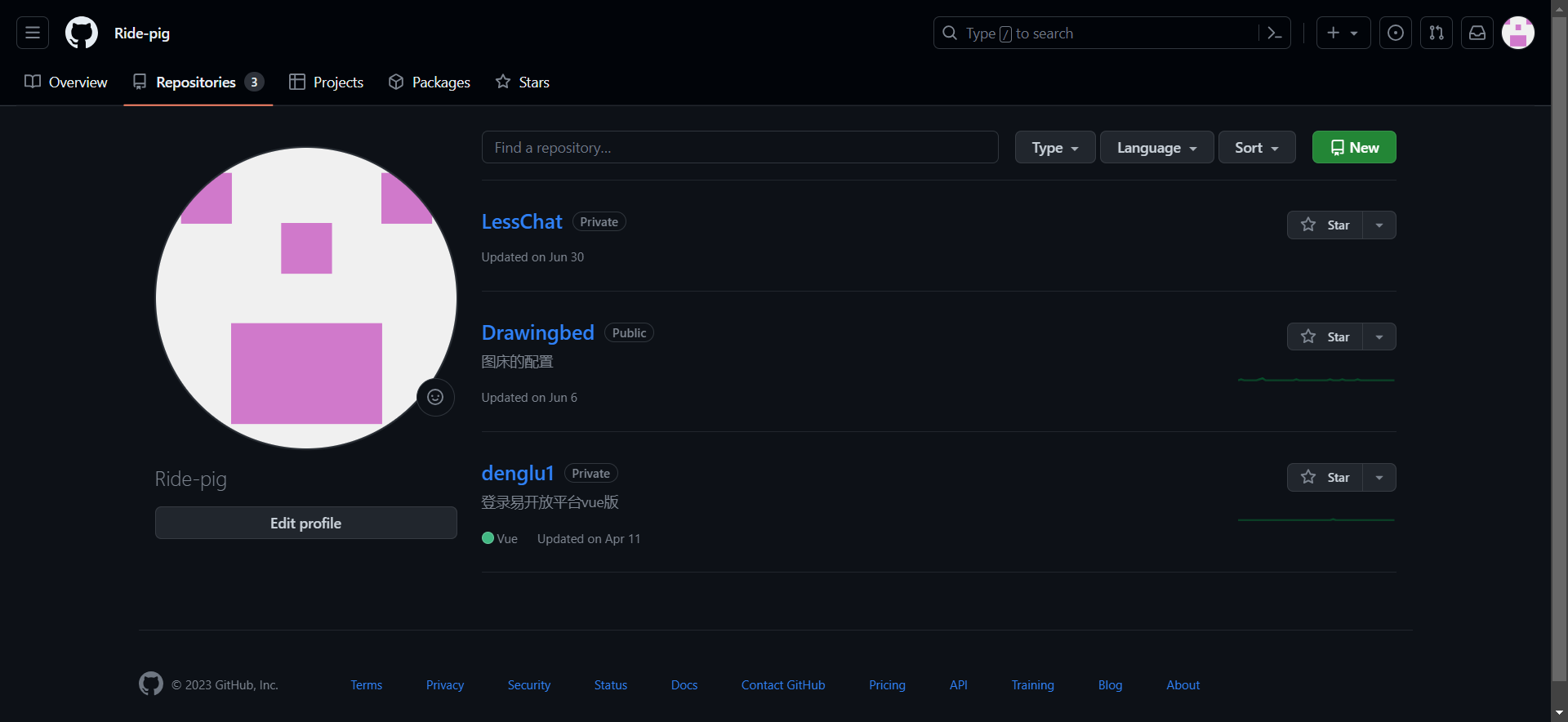The width and height of the screenshot is (1568, 722).
Task: Click the 'Updated on Jun 30' text
Action: tap(532, 256)
